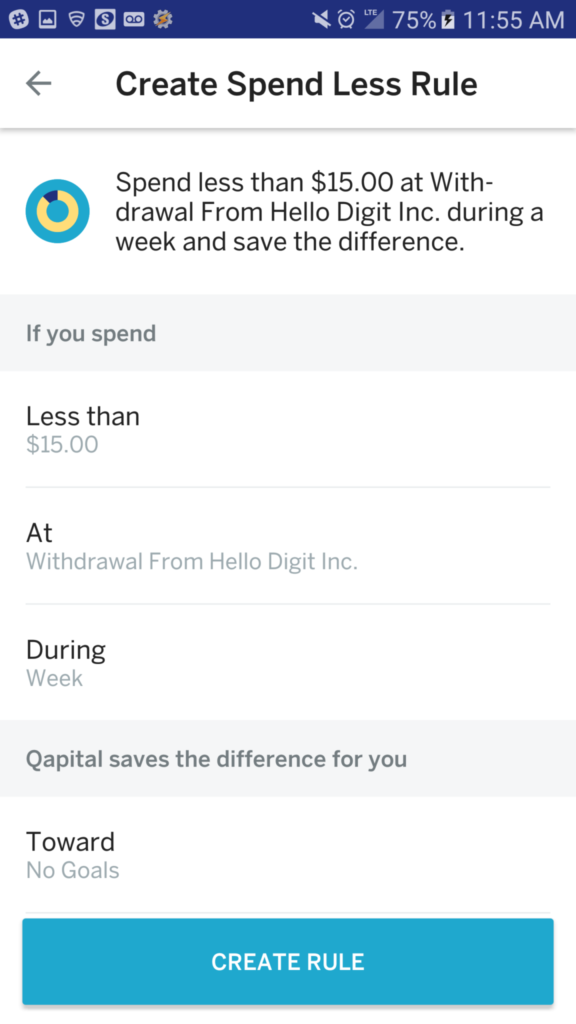576x1024 pixels.
Task: Tap the alarm clock status icon
Action: click(346, 20)
